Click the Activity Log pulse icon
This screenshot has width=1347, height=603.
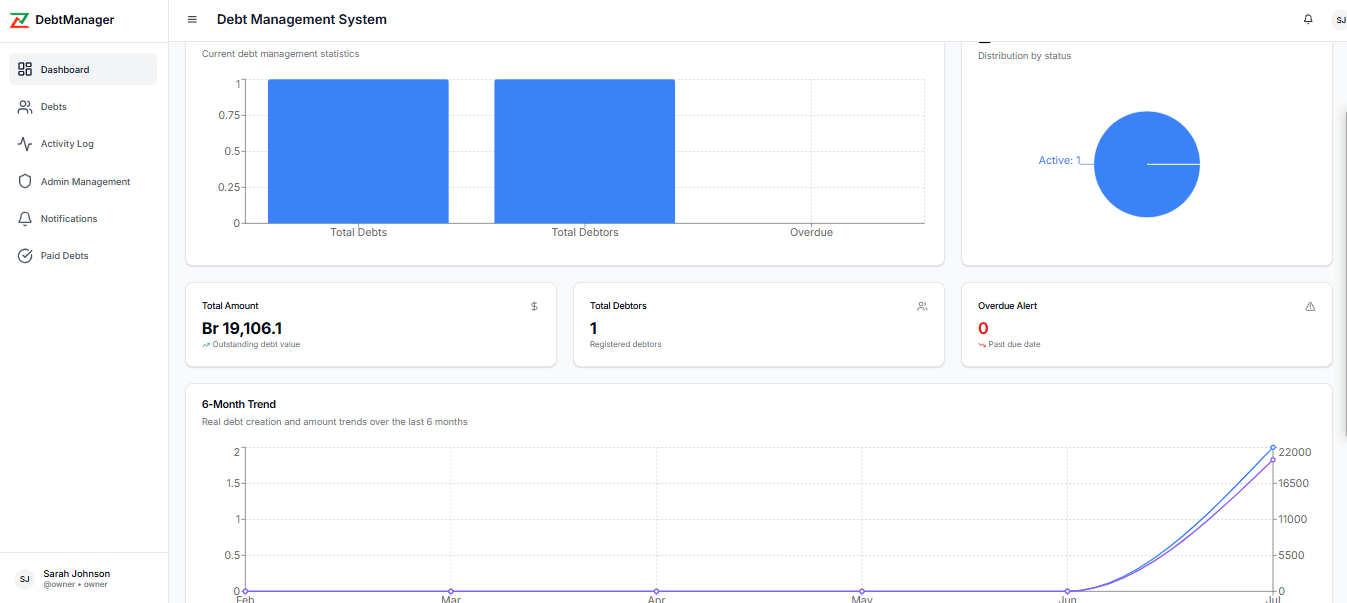[x=25, y=144]
